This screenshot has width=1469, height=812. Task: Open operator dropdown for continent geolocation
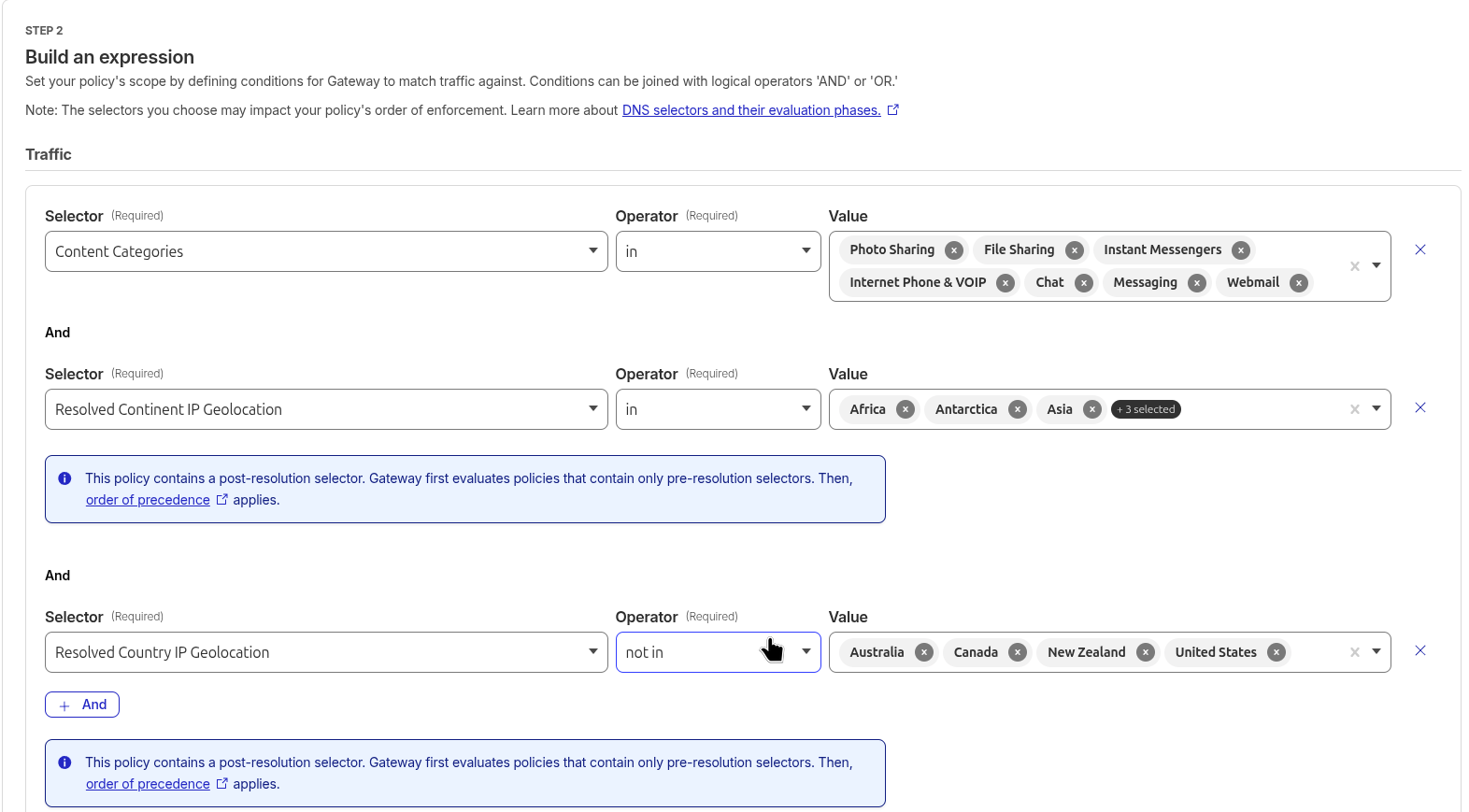click(718, 409)
